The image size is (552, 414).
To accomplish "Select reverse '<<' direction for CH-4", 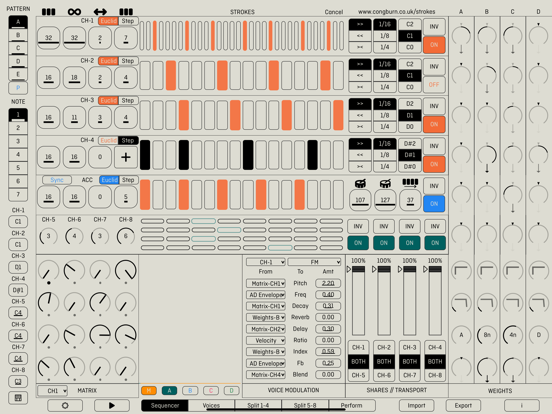I will tap(360, 155).
